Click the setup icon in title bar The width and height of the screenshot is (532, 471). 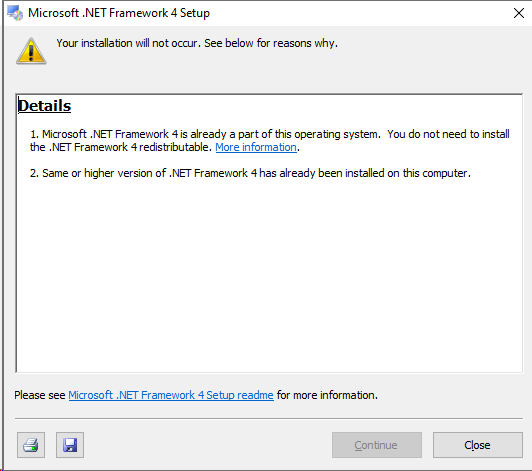click(15, 13)
